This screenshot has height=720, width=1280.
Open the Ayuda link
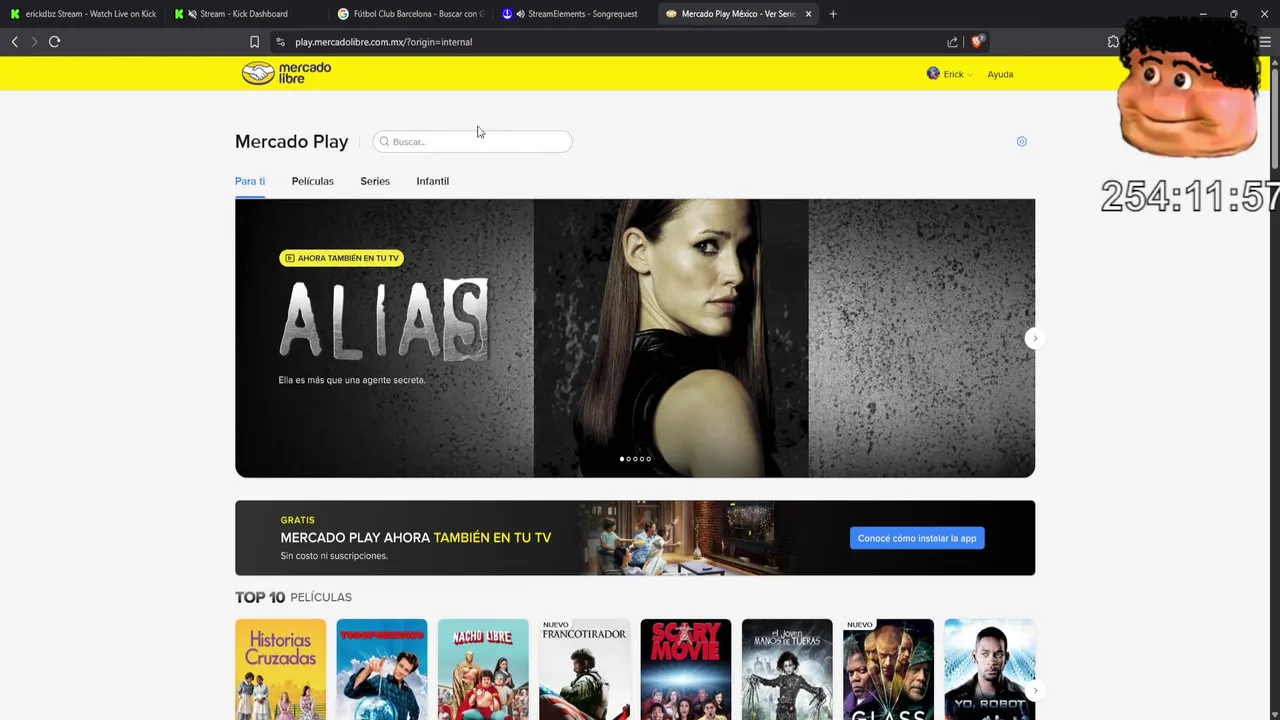pos(1000,74)
